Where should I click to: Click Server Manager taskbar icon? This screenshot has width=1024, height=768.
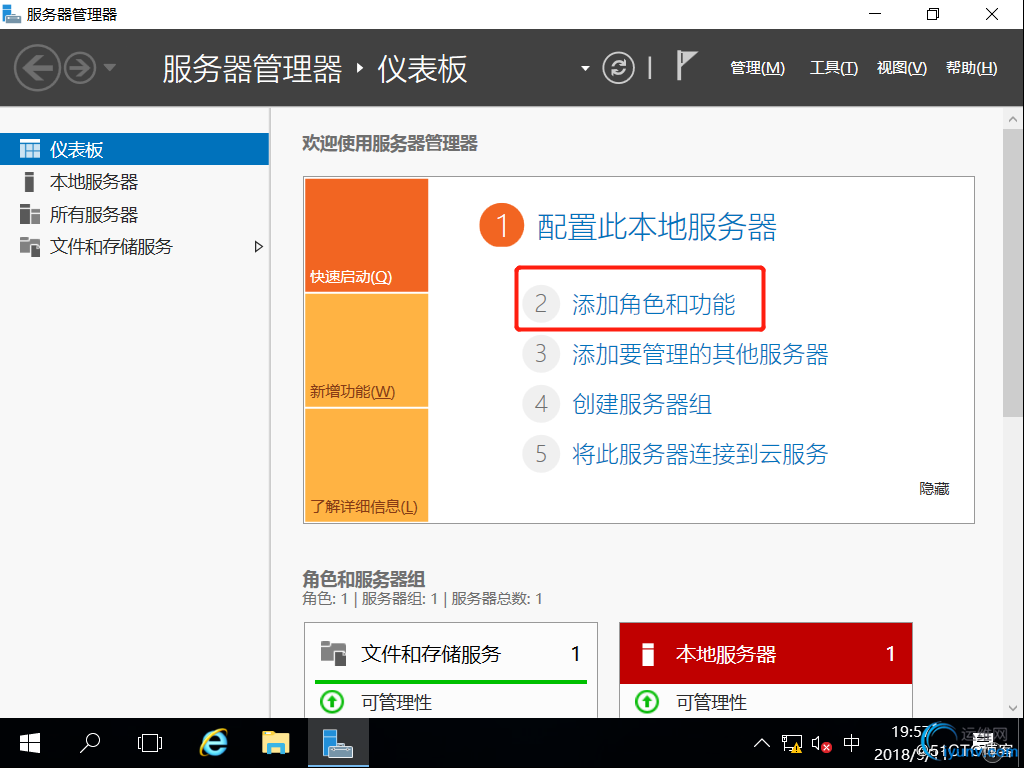click(x=338, y=743)
